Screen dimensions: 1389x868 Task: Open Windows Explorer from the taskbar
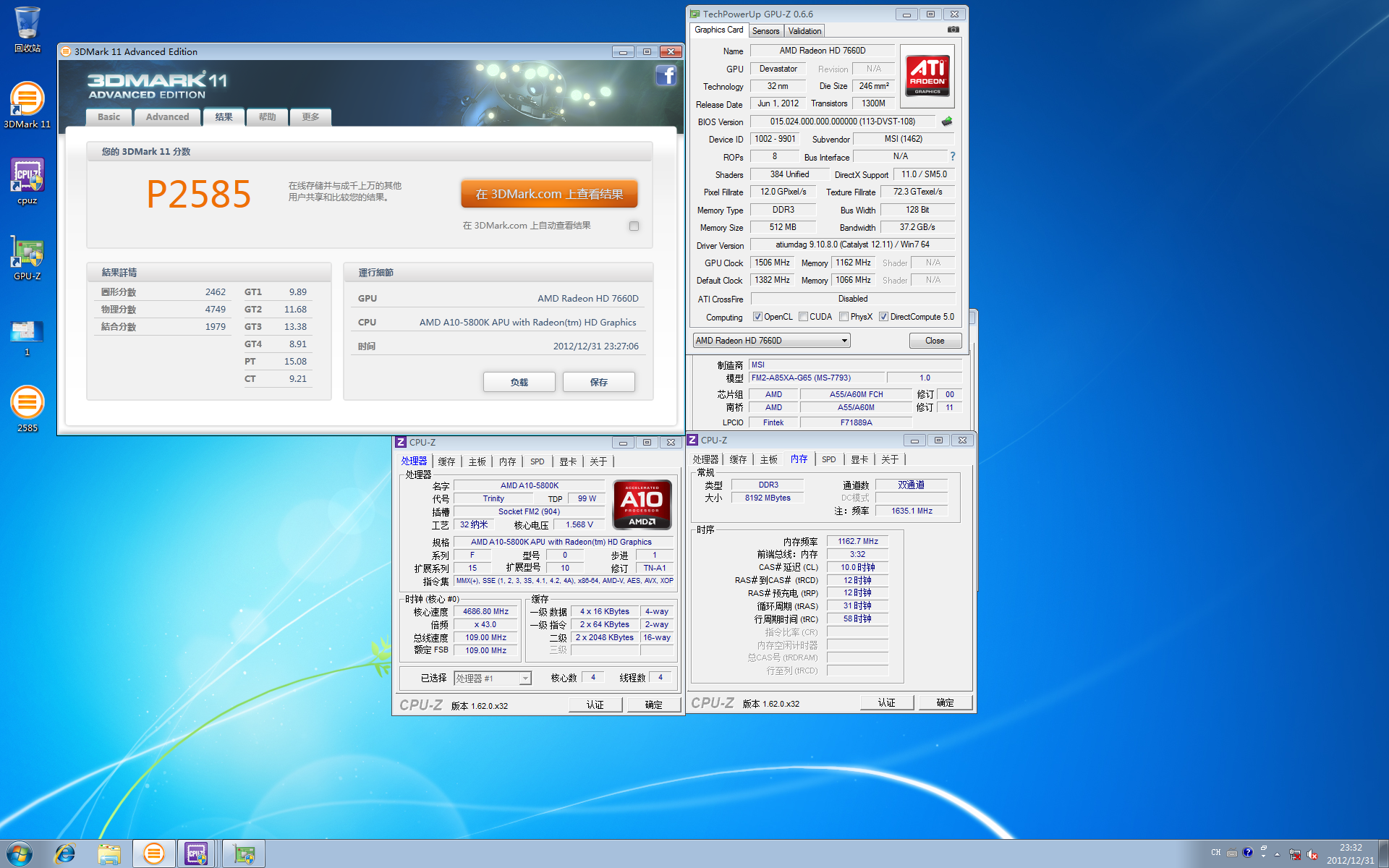pyautogui.click(x=109, y=854)
